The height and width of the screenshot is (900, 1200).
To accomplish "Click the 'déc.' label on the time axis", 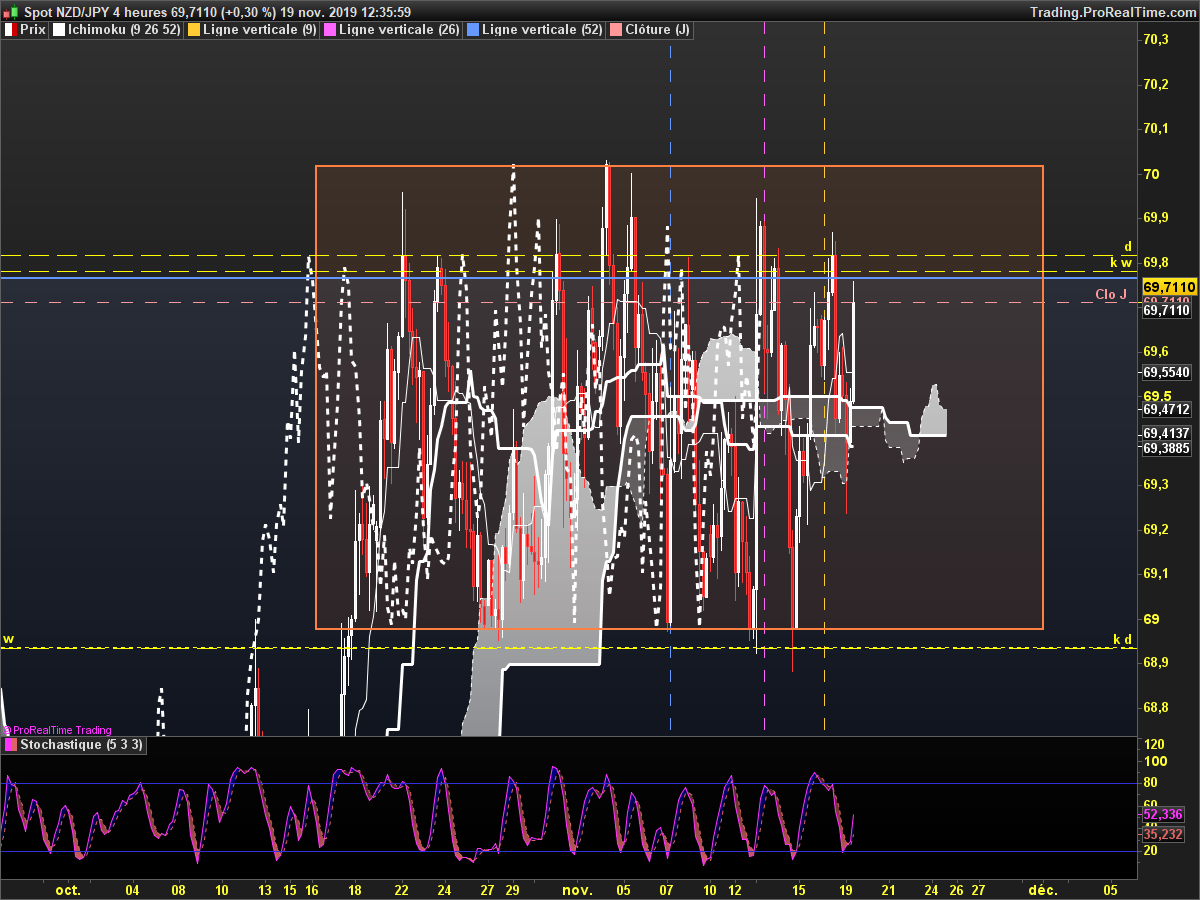I will pyautogui.click(x=1043, y=889).
